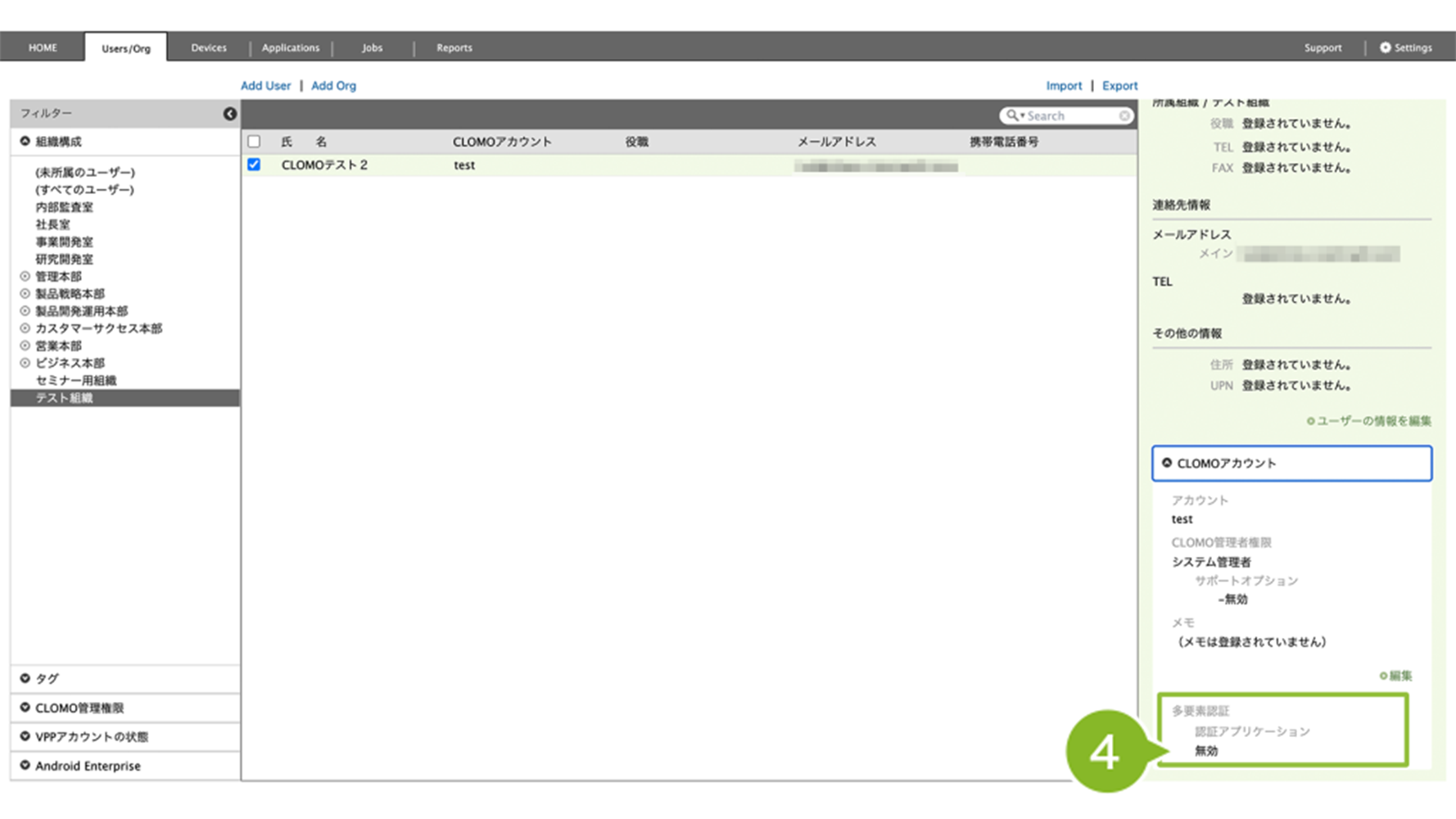Click the search magnifier icon
The width and height of the screenshot is (1456, 819).
coord(1013,115)
